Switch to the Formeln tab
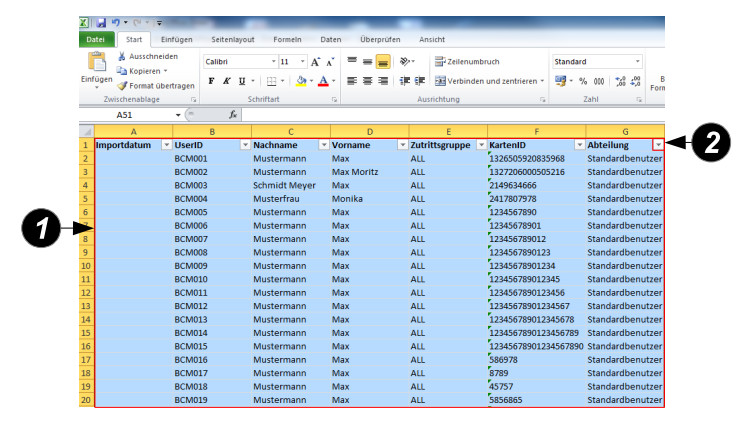This screenshot has width=745, height=422. point(287,39)
